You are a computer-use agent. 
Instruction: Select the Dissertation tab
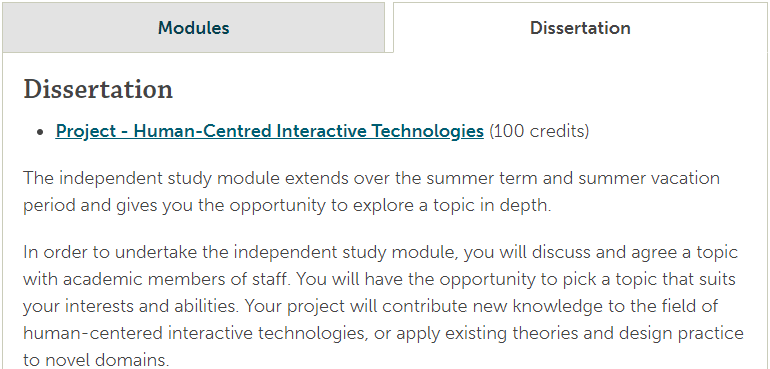point(580,28)
